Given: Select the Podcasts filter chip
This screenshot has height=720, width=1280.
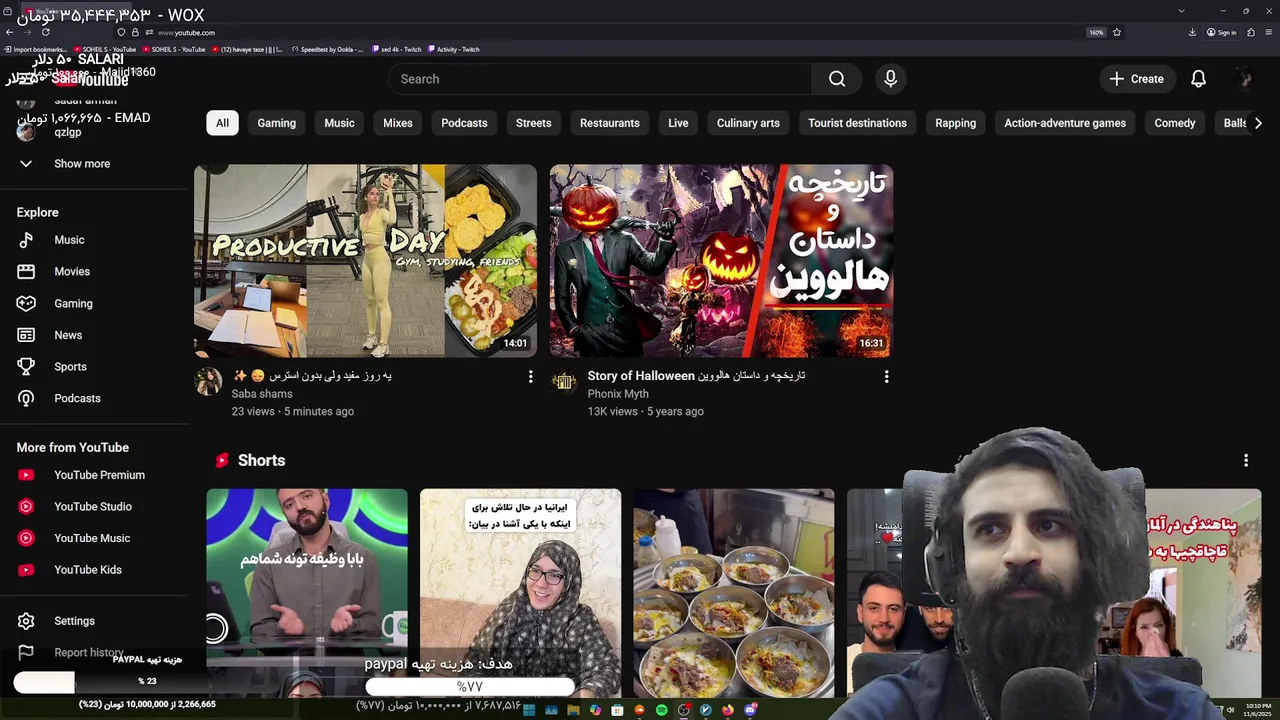Looking at the screenshot, I should pos(464,123).
